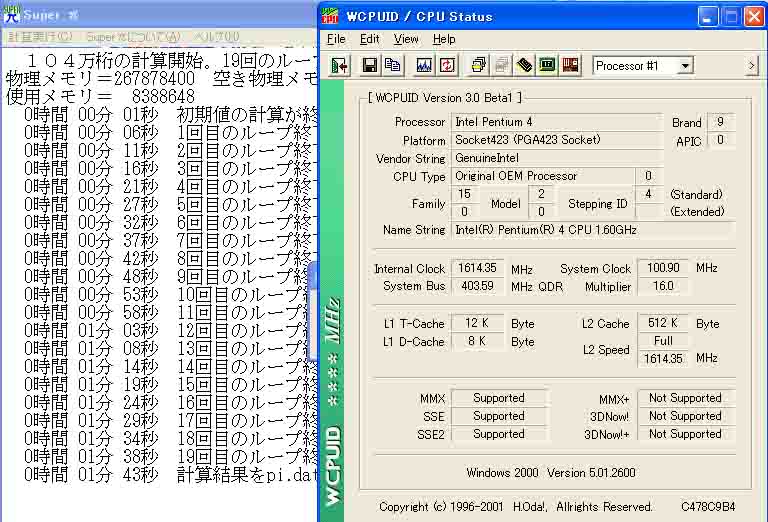Click the １０４万桁の計算開始 header line
The image size is (768, 522).
(x=171, y=61)
